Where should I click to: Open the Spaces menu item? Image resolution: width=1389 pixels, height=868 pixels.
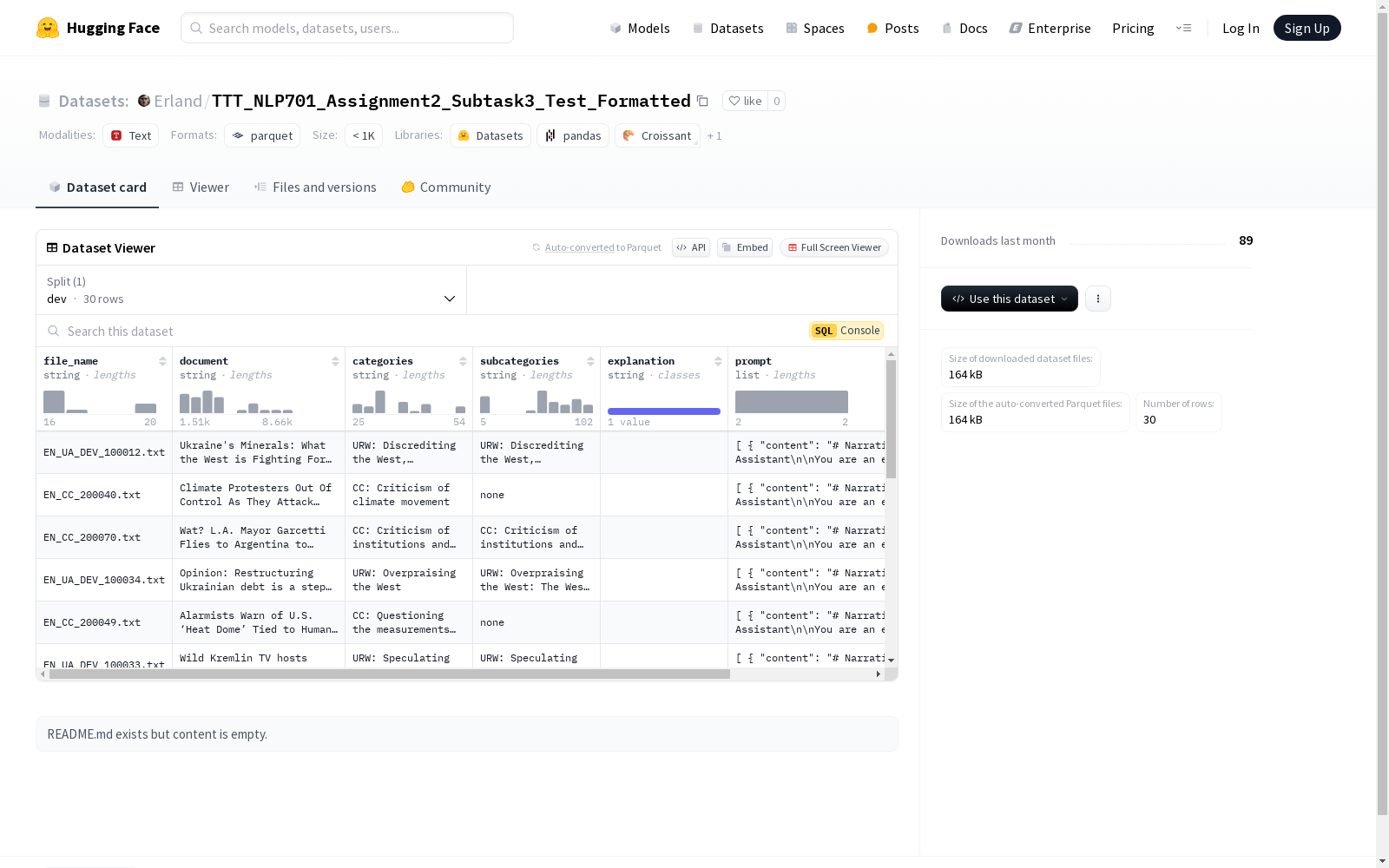[x=815, y=28]
